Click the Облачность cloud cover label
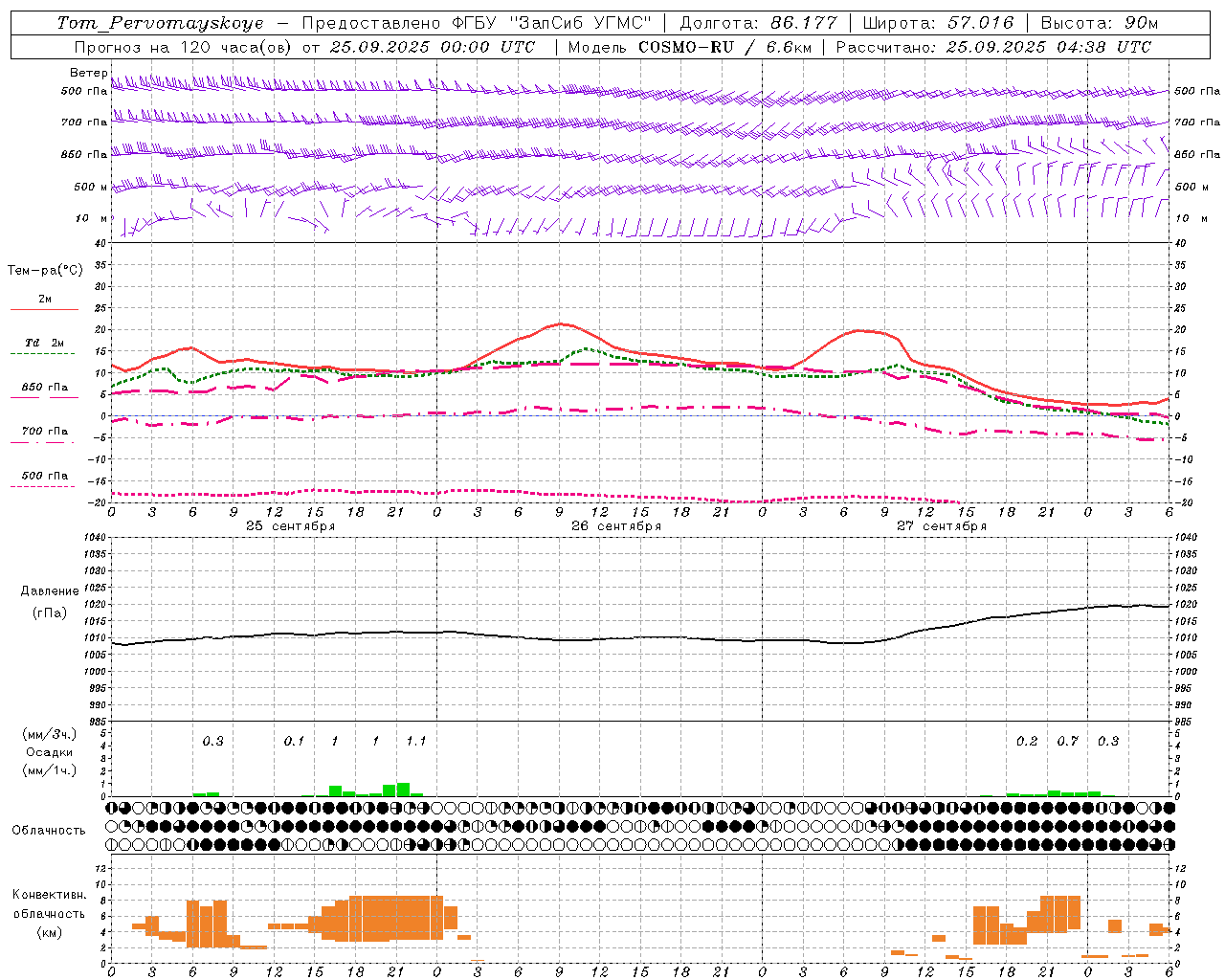This screenshot has width=1225, height=980. (49, 831)
